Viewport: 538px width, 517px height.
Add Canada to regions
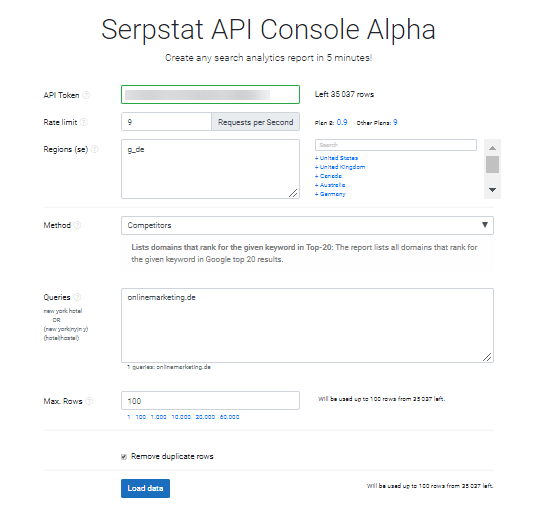coord(328,176)
